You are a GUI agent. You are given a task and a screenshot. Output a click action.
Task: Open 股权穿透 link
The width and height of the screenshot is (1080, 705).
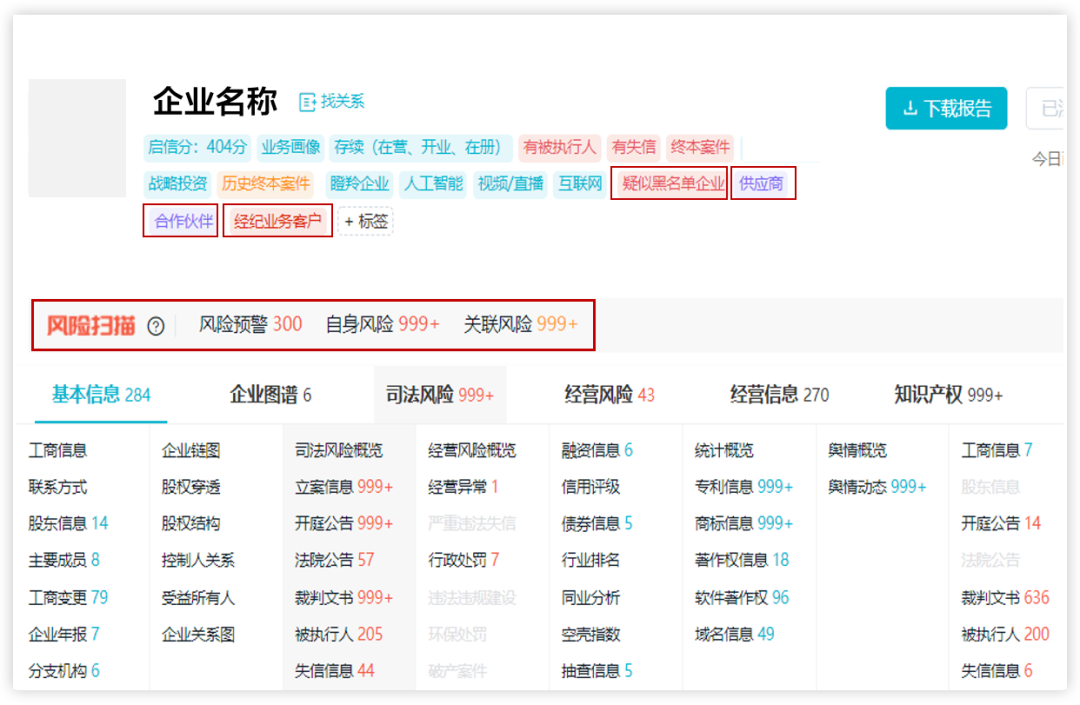tap(191, 487)
